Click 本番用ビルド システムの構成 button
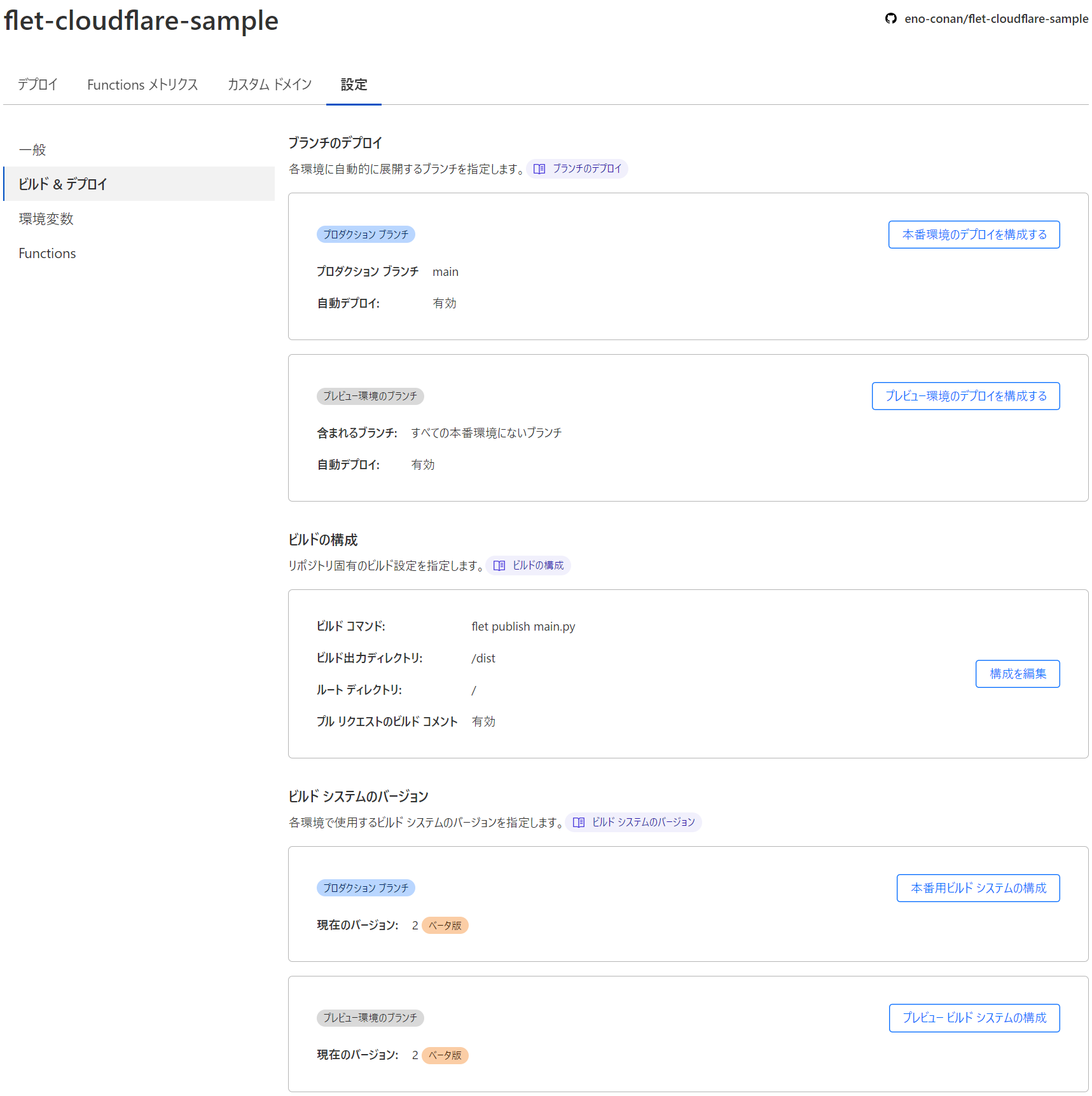Image resolution: width=1092 pixels, height=1096 pixels. 978,888
